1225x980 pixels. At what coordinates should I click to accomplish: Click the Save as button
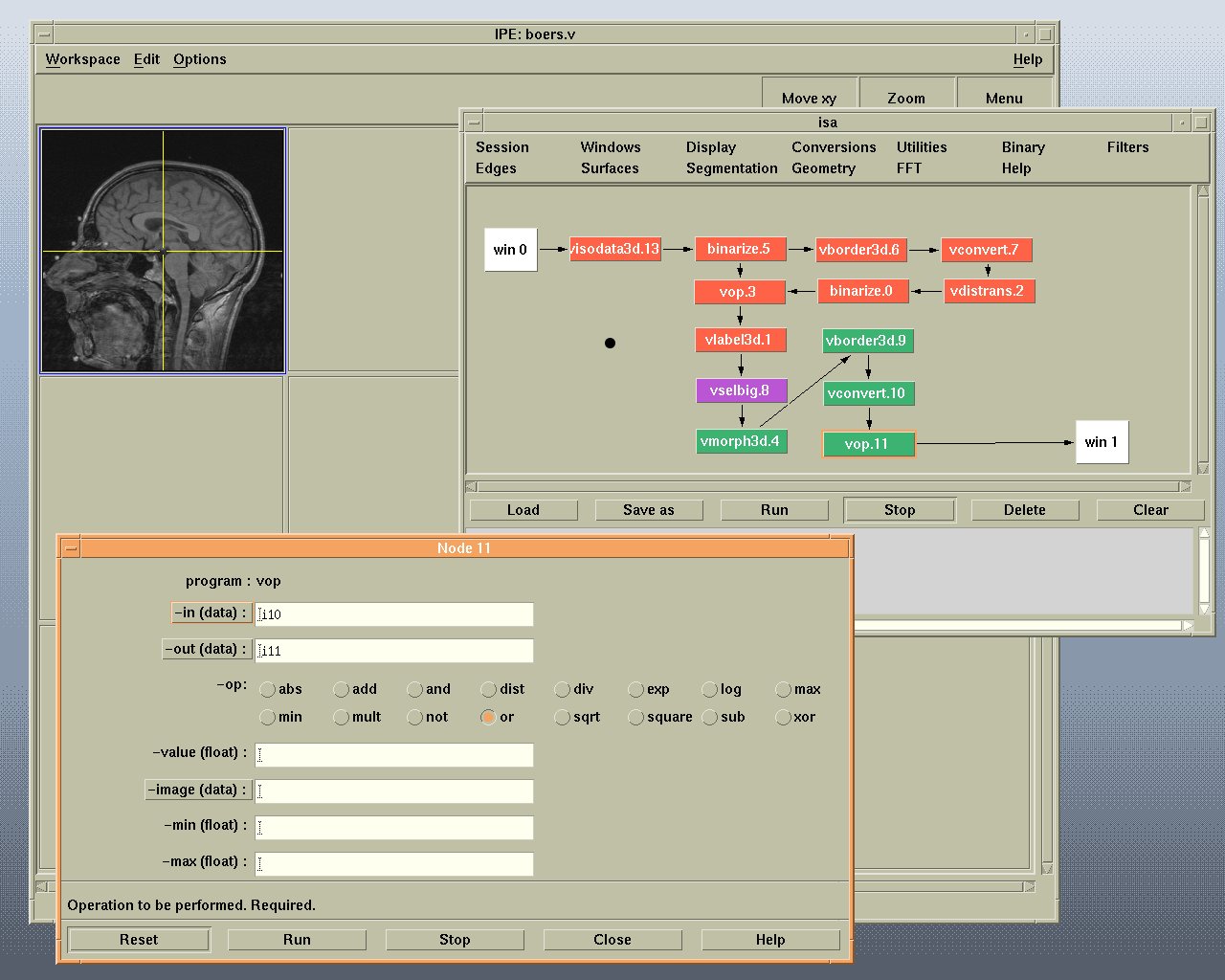[x=648, y=510]
